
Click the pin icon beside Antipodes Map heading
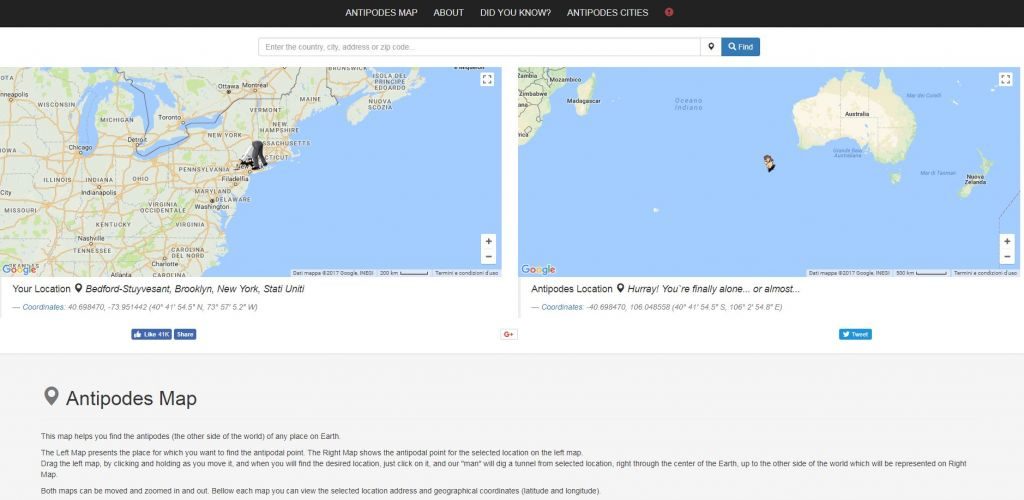pos(51,396)
